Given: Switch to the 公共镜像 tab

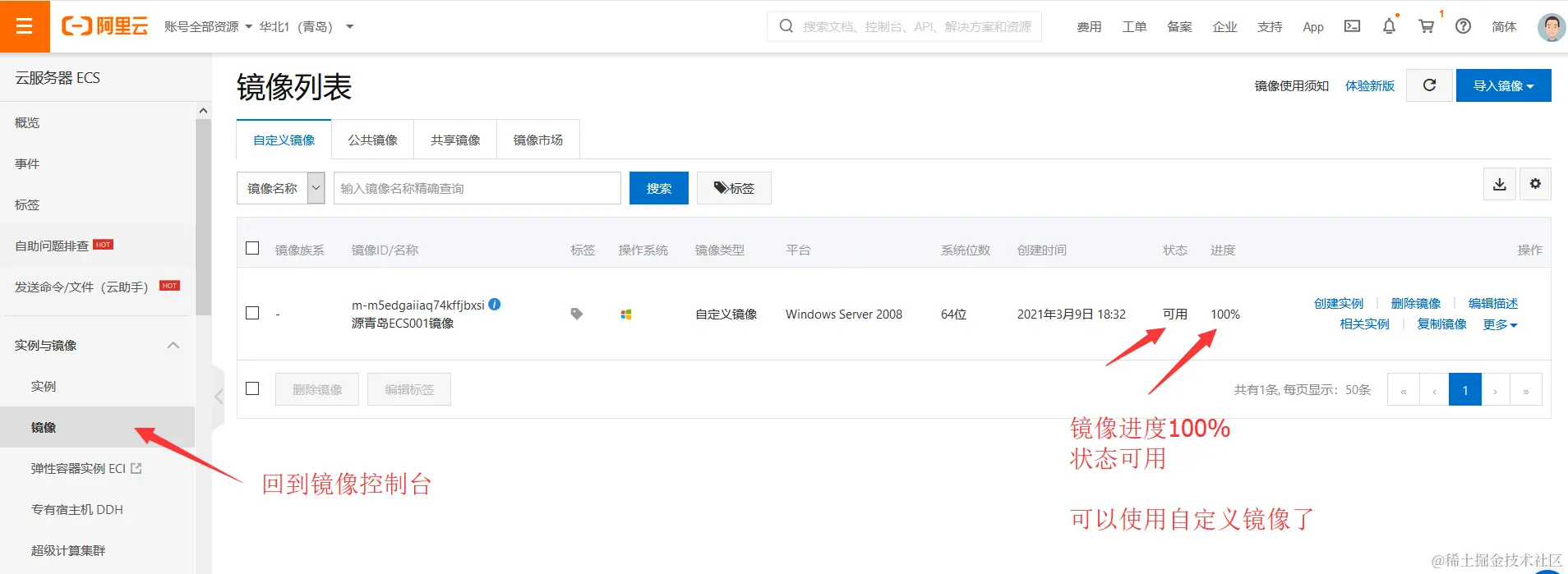Looking at the screenshot, I should click(x=372, y=140).
